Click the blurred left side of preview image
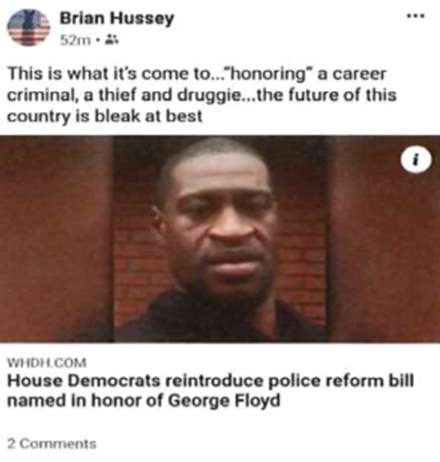 click(57, 239)
